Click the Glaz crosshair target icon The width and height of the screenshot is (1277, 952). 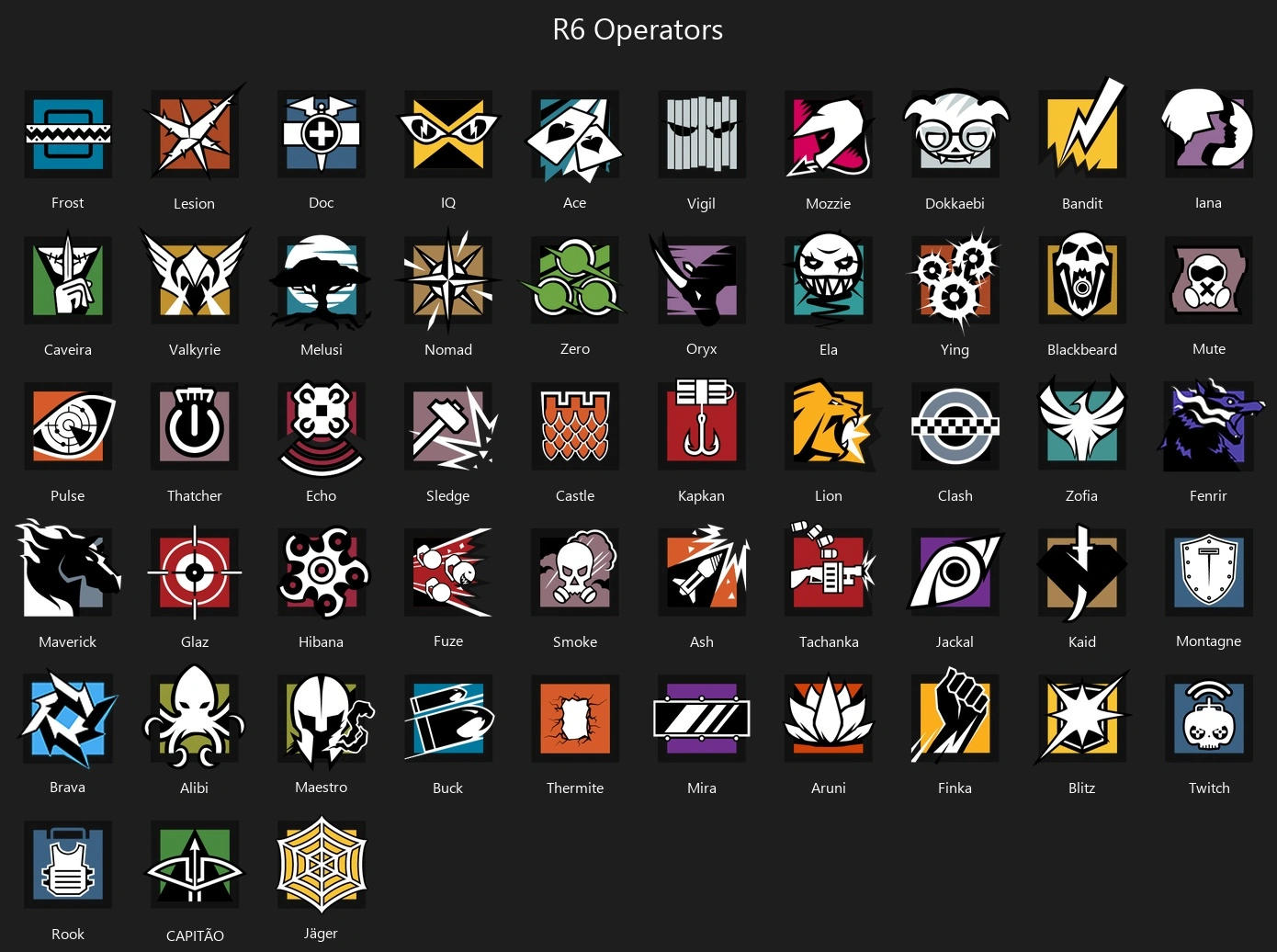point(195,572)
